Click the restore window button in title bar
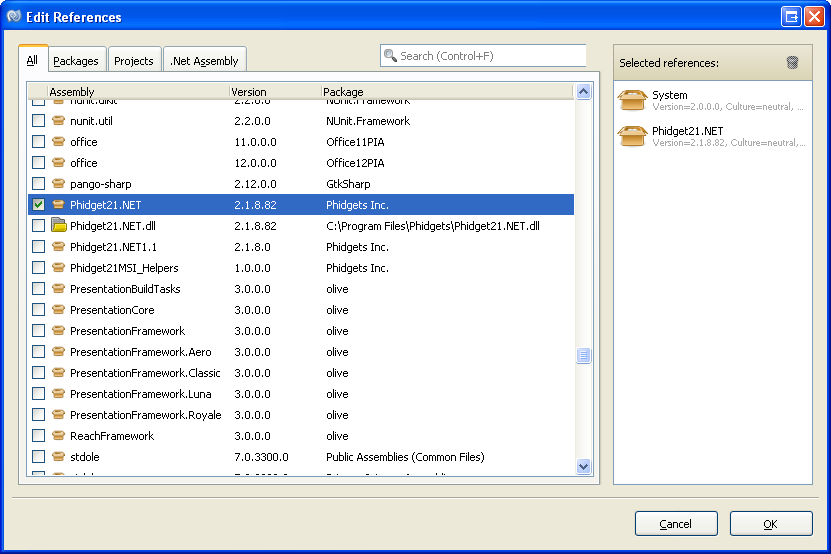The width and height of the screenshot is (831, 554). click(x=791, y=16)
